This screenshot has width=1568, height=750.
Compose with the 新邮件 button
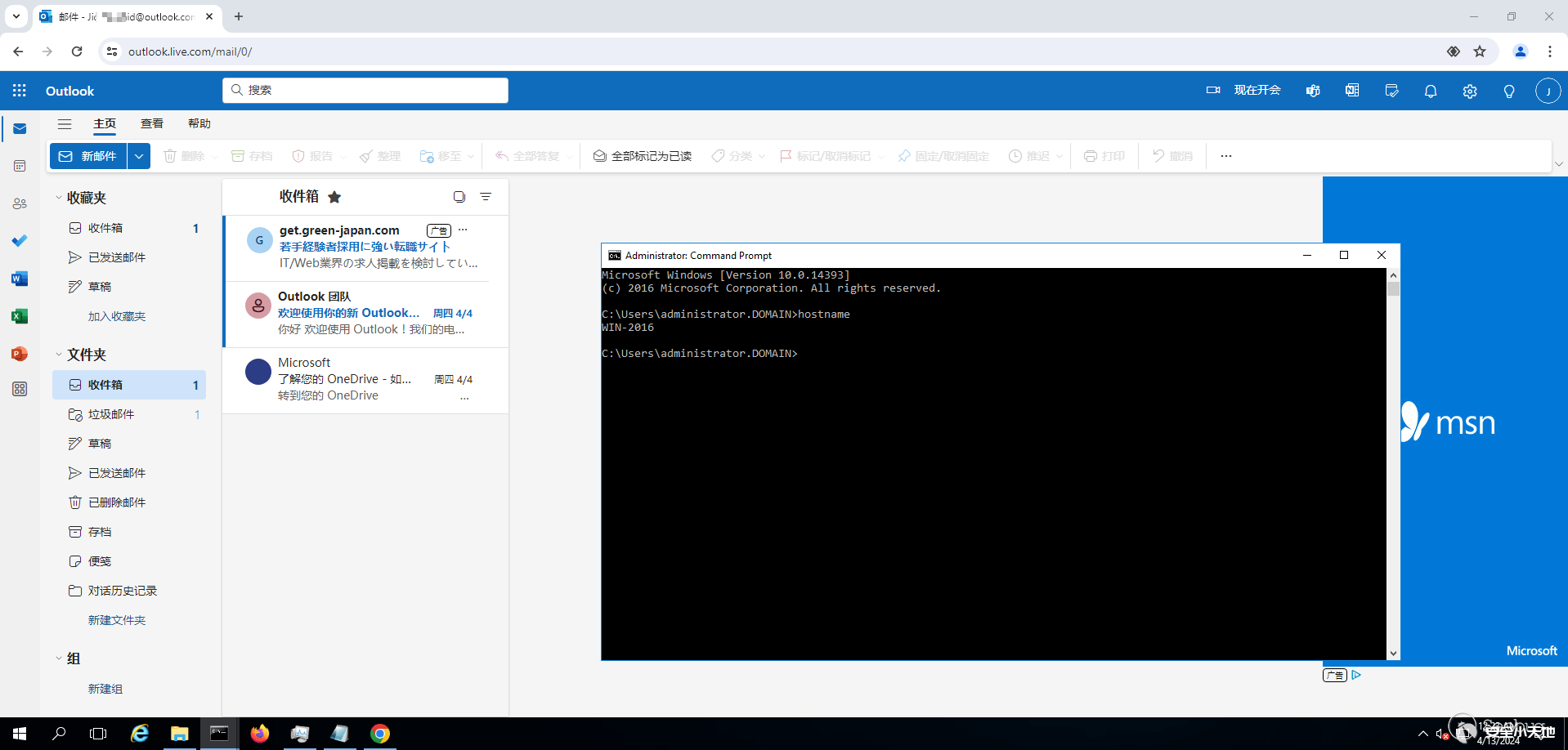tap(88, 156)
